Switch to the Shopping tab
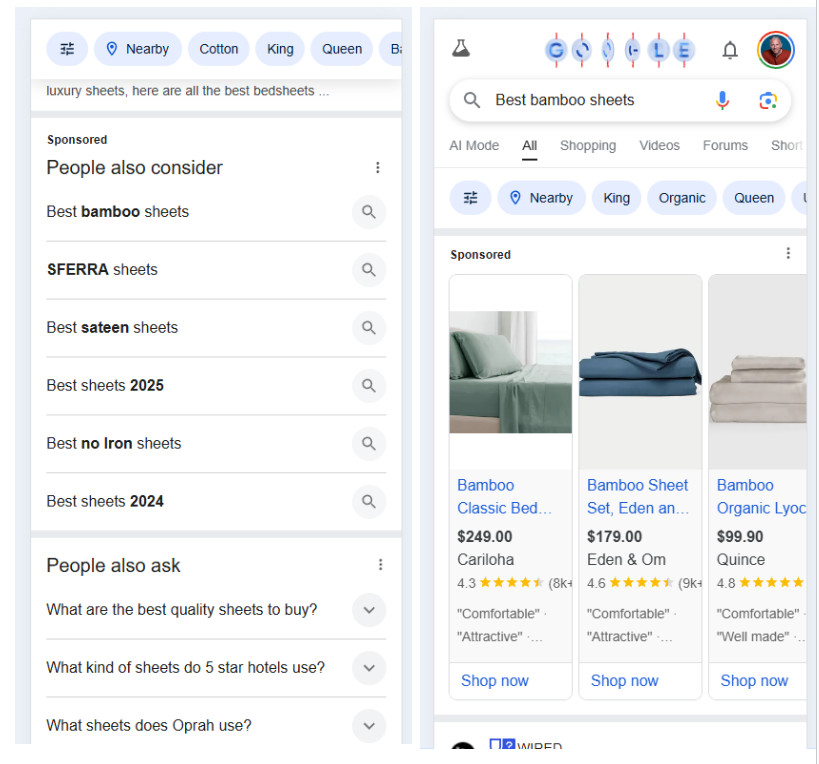Viewport: 819px width, 764px height. click(587, 146)
